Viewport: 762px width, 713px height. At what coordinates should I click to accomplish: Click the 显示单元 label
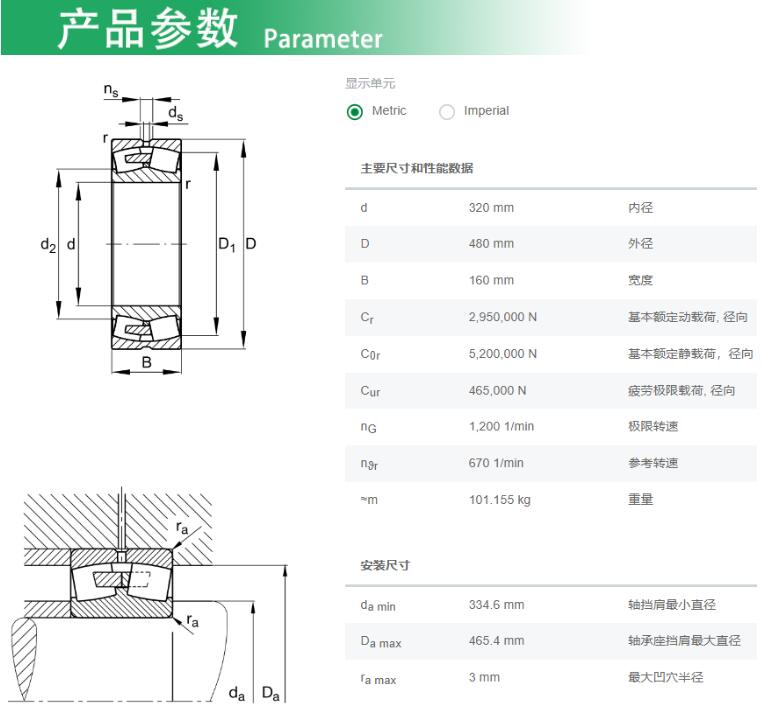370,83
